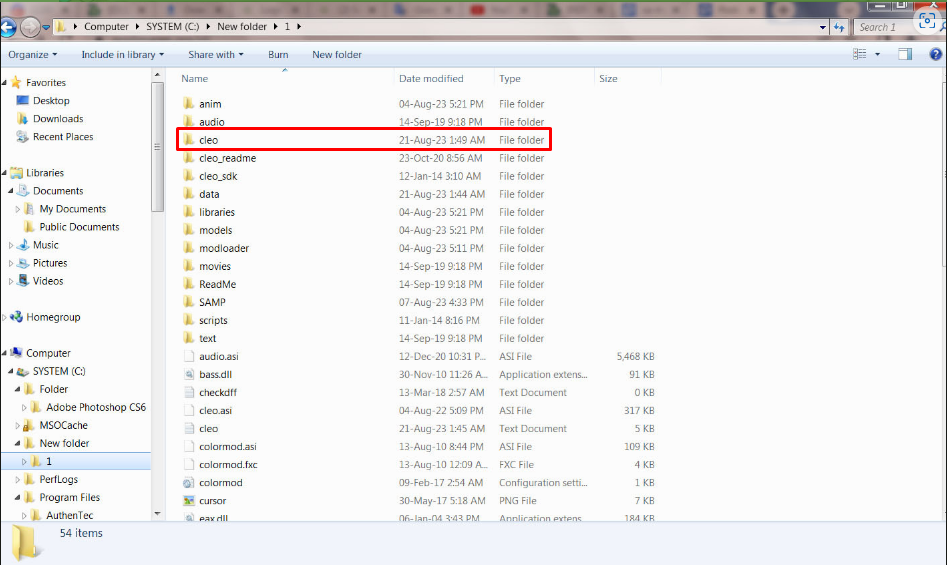The width and height of the screenshot is (947, 565).
Task: Select Public Documents in navigation pane
Action: (79, 226)
